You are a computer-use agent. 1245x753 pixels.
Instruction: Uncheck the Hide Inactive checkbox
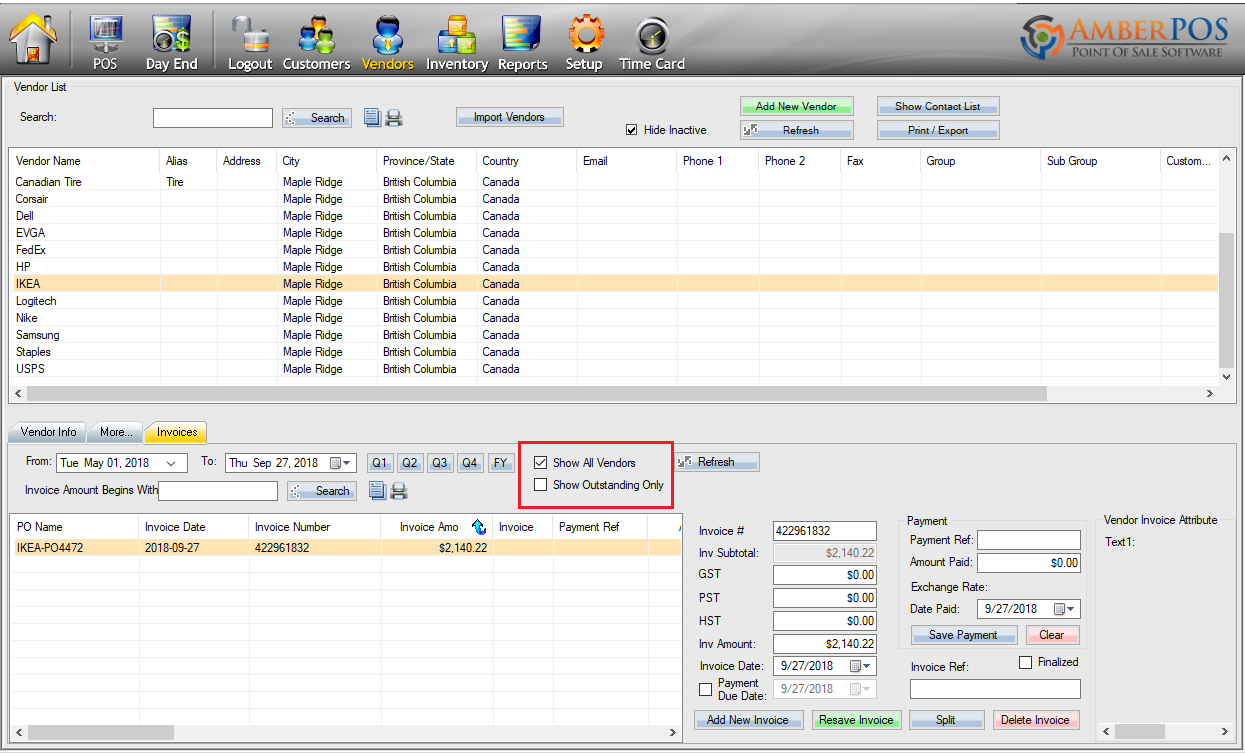coord(631,130)
